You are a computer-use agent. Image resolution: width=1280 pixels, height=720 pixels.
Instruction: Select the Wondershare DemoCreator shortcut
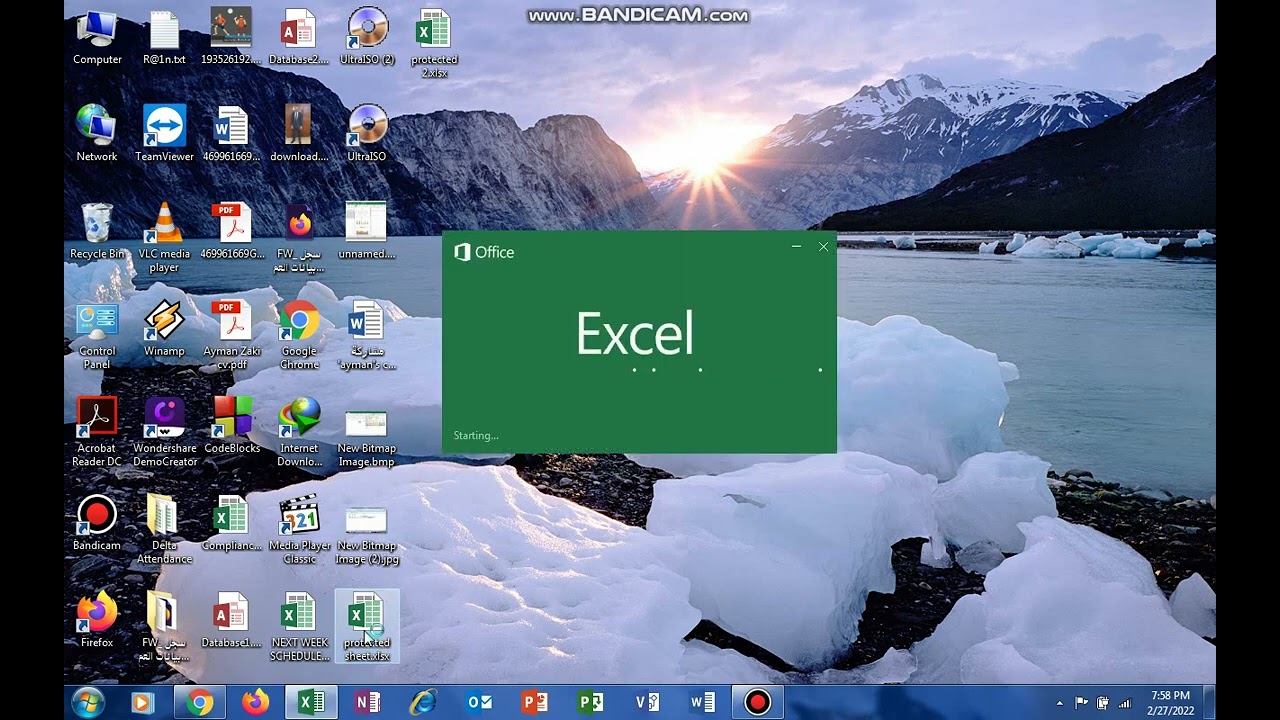coord(164,432)
